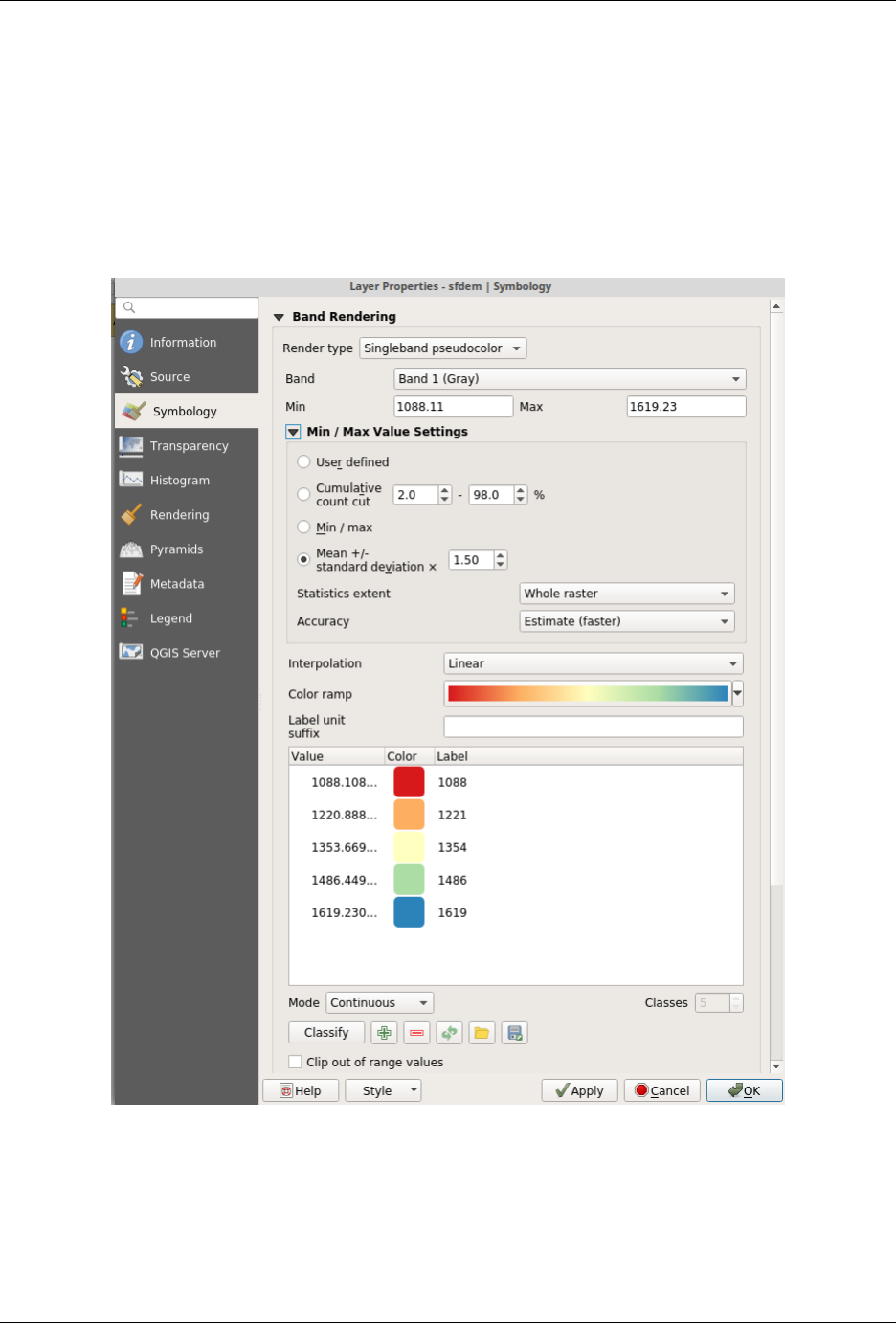Click the color ramp gradient bar
Viewport: 896px width, 1323px height.
coord(588,694)
